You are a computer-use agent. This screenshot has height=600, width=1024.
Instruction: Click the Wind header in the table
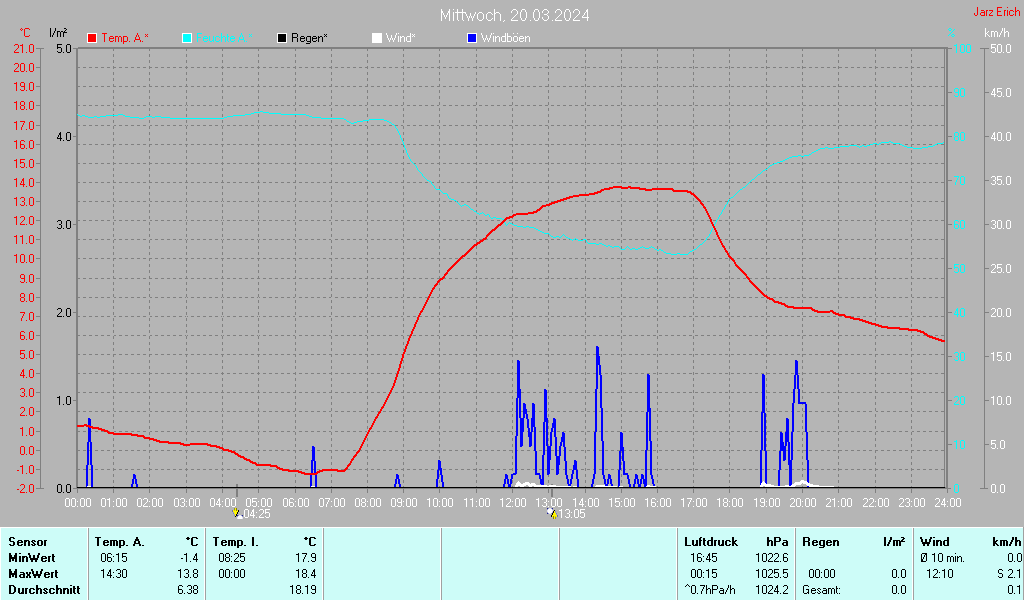[x=935, y=541]
